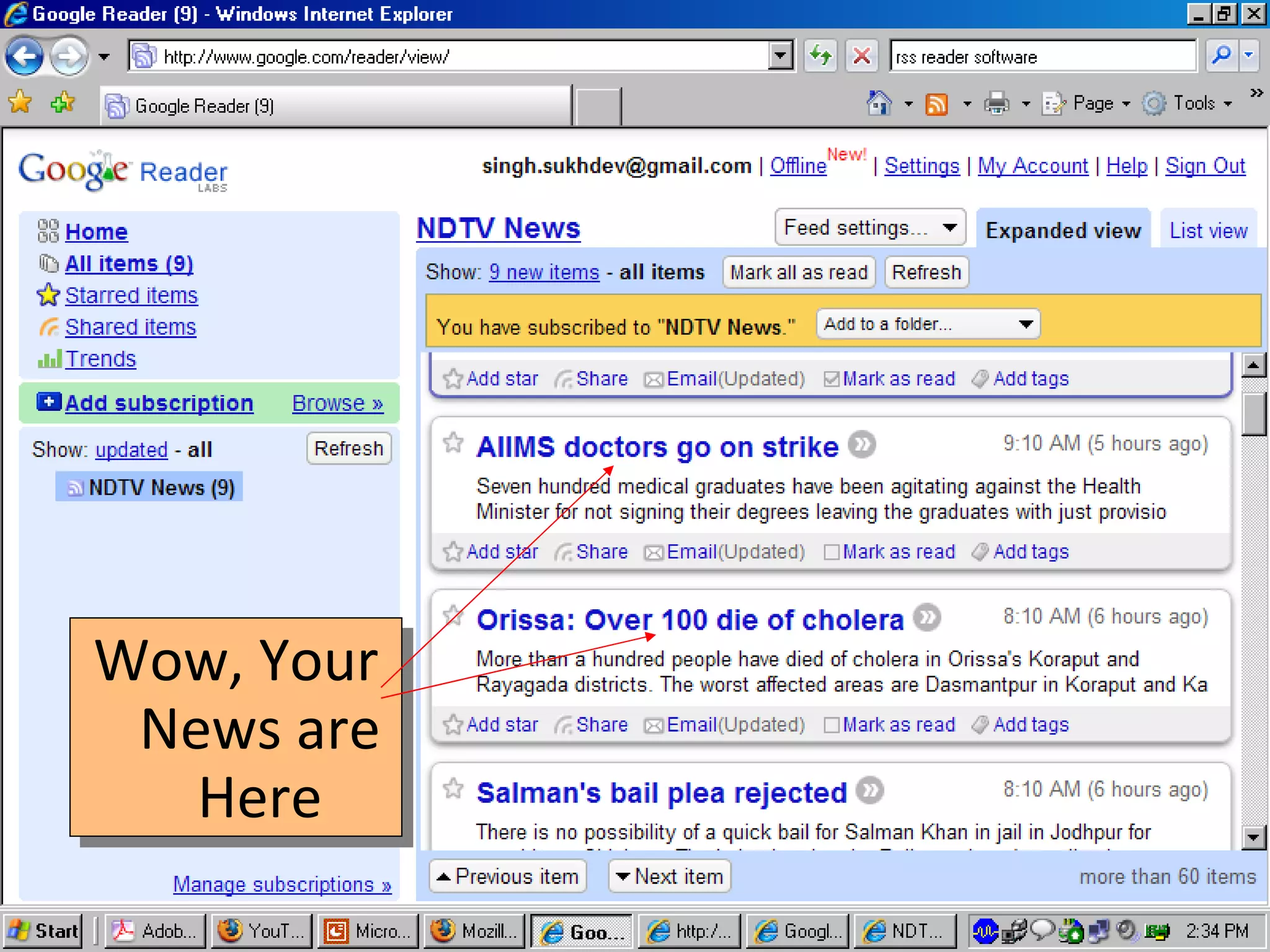The height and width of the screenshot is (952, 1270).
Task: Open a new blank browser tab
Action: [598, 107]
